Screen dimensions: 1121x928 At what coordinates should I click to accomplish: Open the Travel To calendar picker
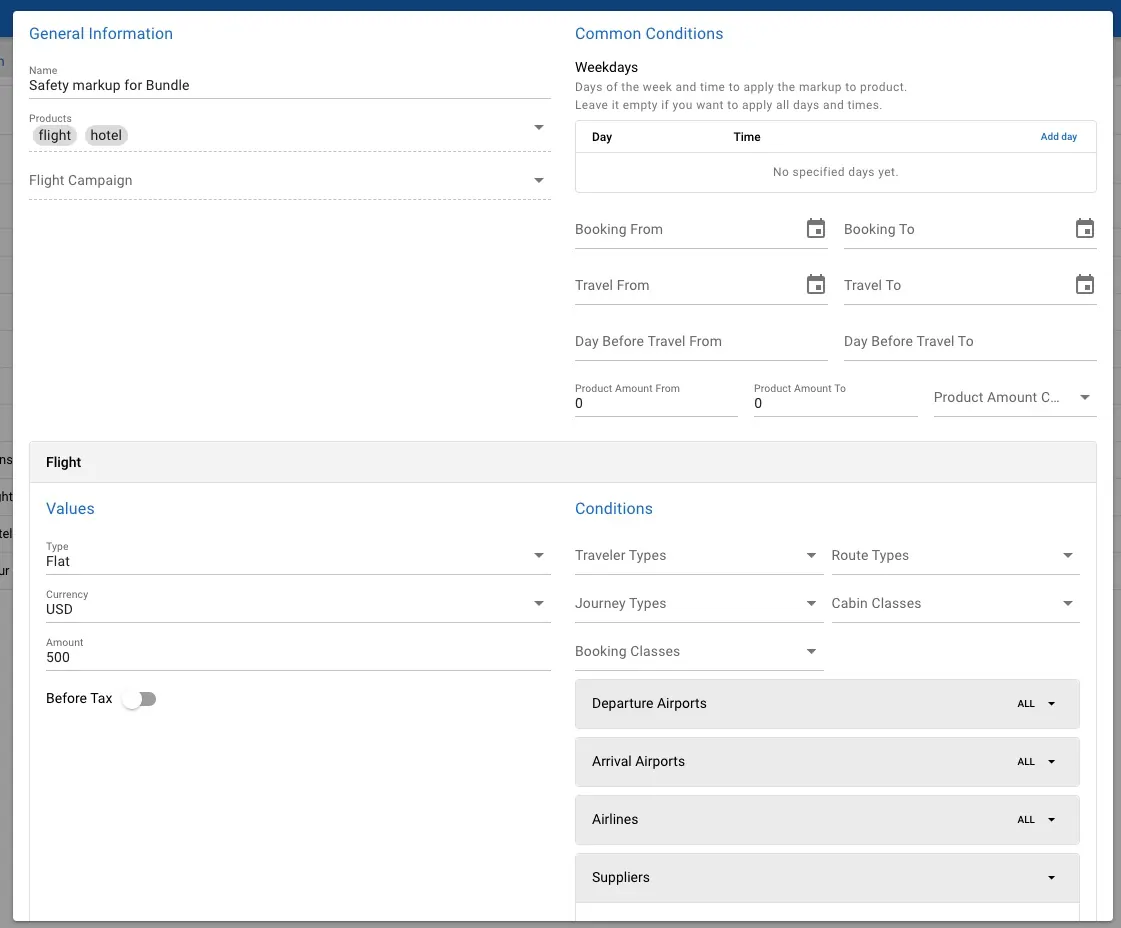tap(1085, 285)
